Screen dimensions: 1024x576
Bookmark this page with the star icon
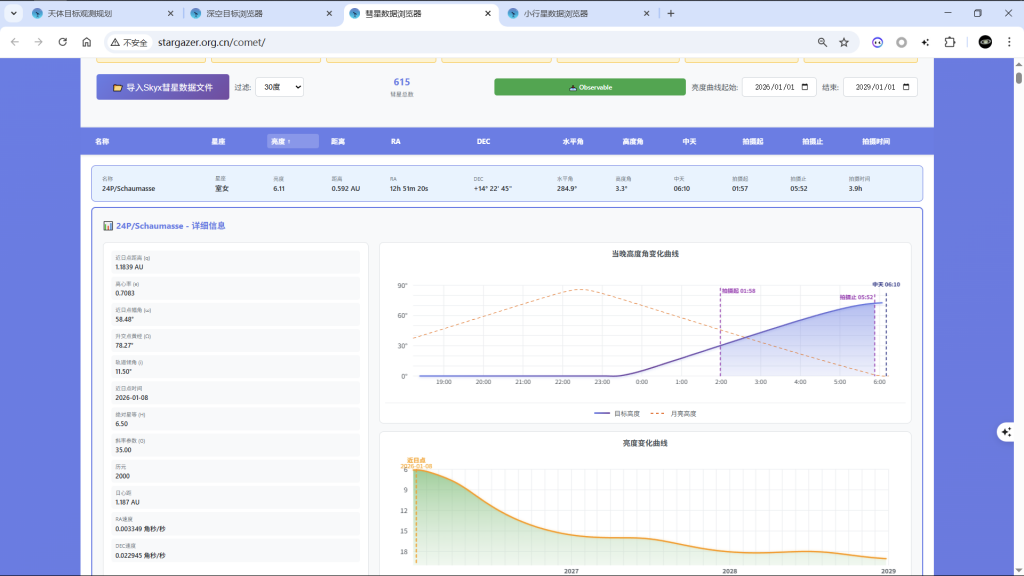click(x=844, y=43)
